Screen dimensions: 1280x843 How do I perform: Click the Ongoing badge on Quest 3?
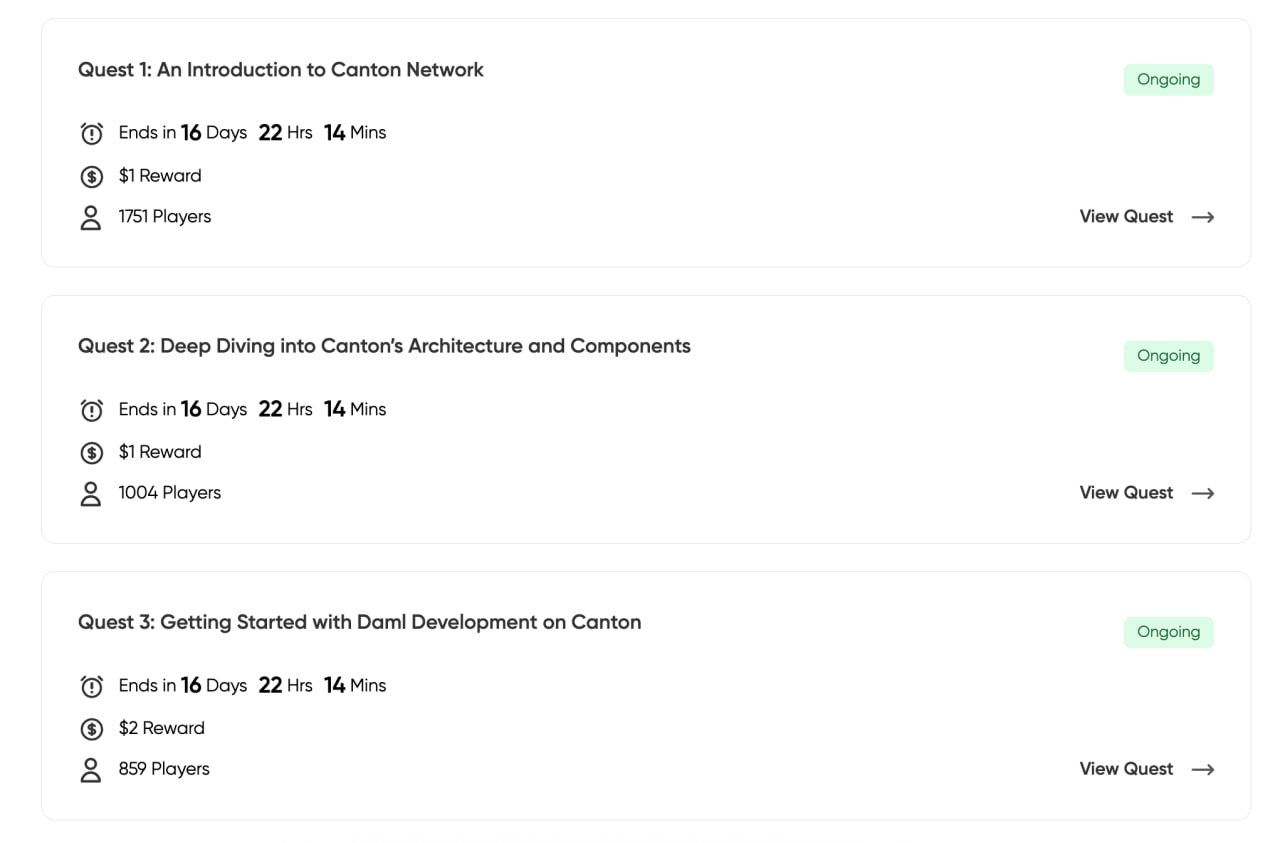1168,632
